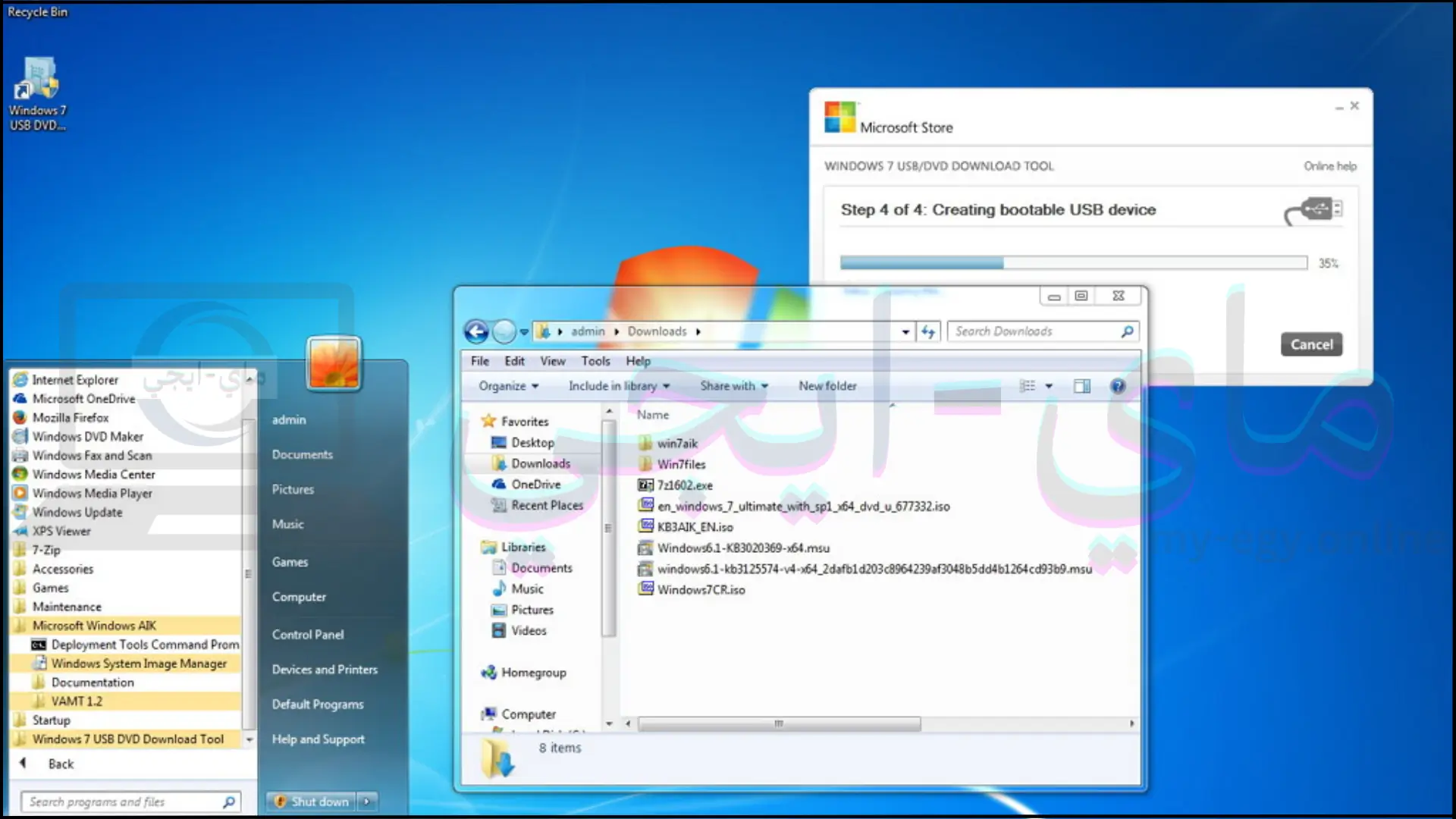This screenshot has height=819, width=1456.
Task: Open the Edit menu in Explorer
Action: click(x=514, y=361)
